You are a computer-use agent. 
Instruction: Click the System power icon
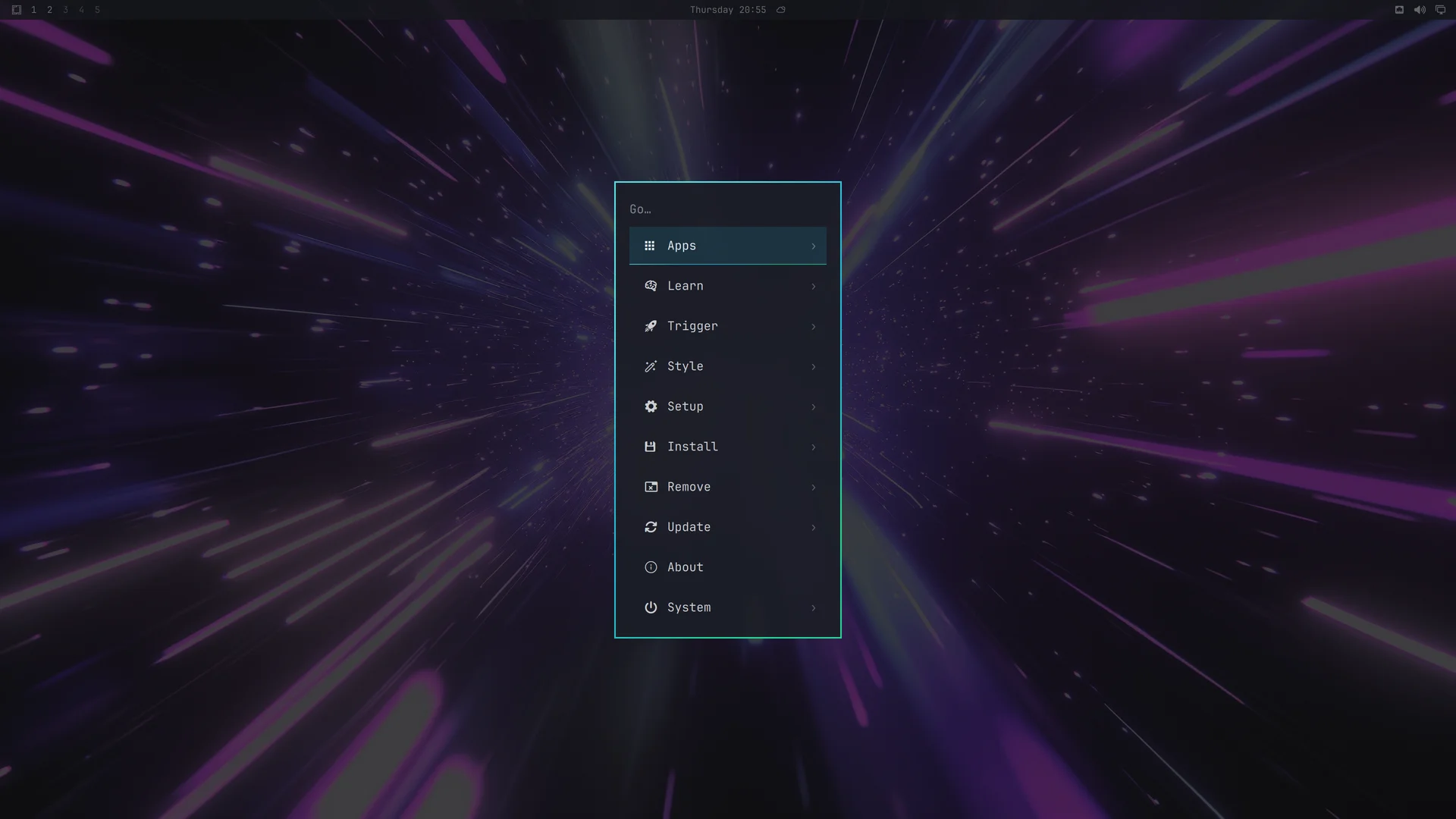651,607
